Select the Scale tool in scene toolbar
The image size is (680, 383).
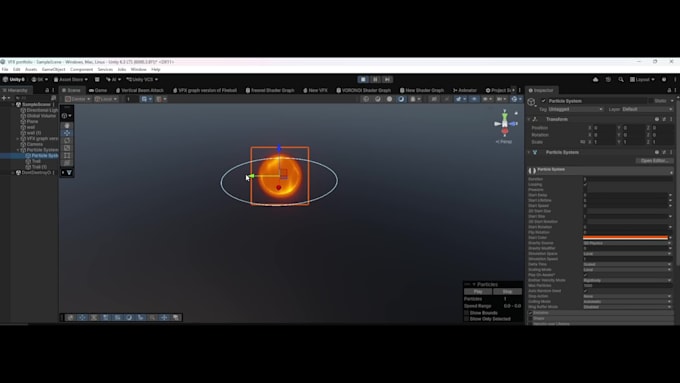(67, 148)
